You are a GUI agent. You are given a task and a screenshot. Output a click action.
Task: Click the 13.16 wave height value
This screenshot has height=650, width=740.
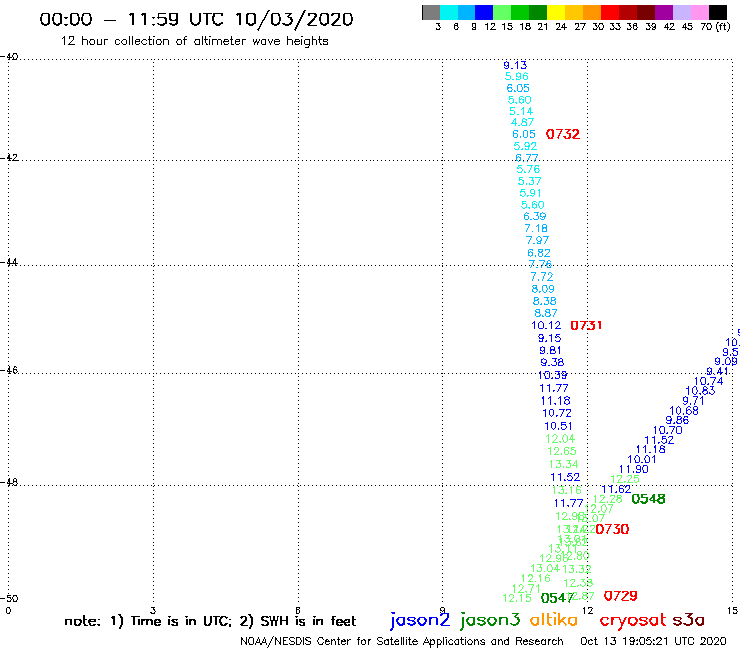click(567, 490)
